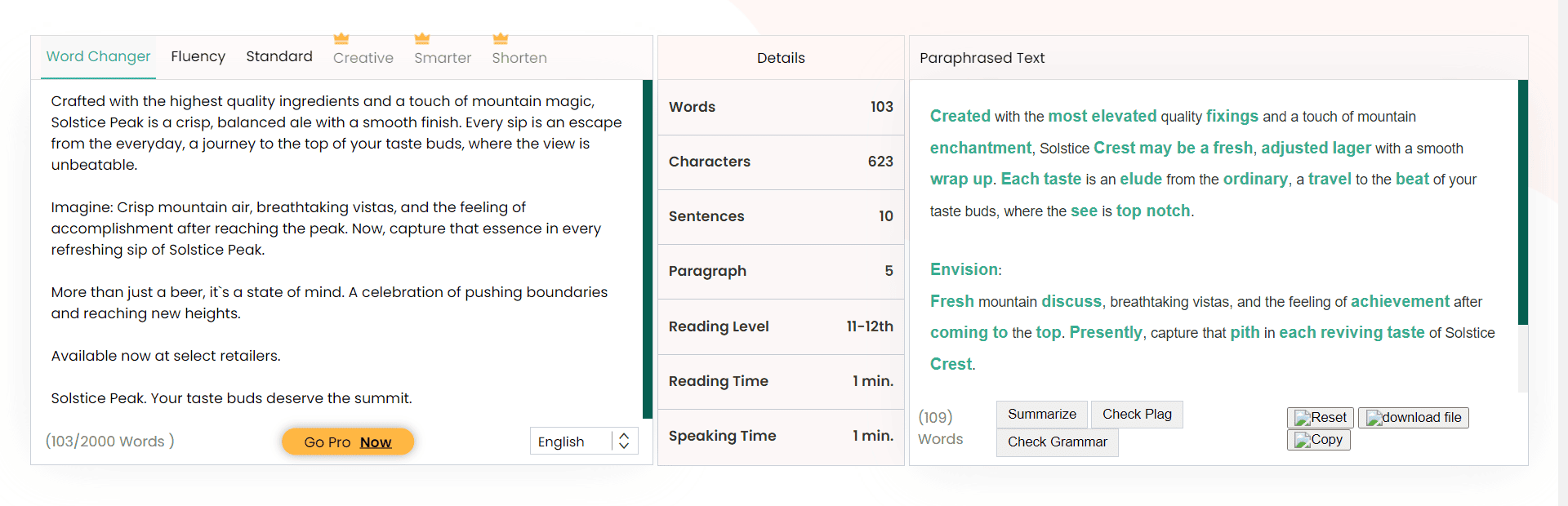Select the Word Changer tab
The height and width of the screenshot is (506, 1568).
[x=98, y=56]
